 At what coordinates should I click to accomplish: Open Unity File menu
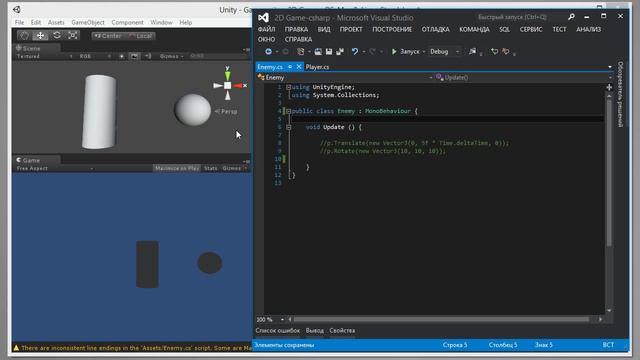[19, 22]
